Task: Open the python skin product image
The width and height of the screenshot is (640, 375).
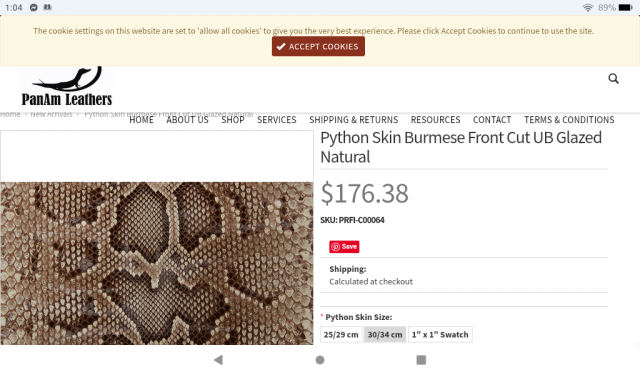Action: click(157, 263)
